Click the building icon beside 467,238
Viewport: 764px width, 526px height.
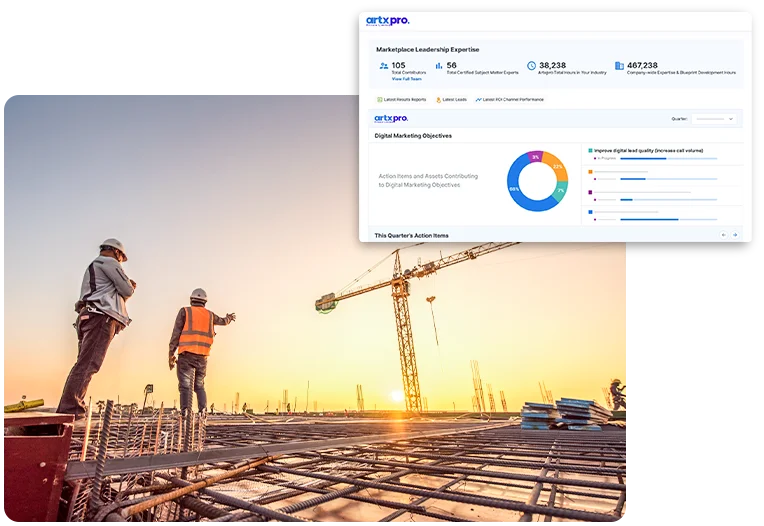[x=619, y=66]
